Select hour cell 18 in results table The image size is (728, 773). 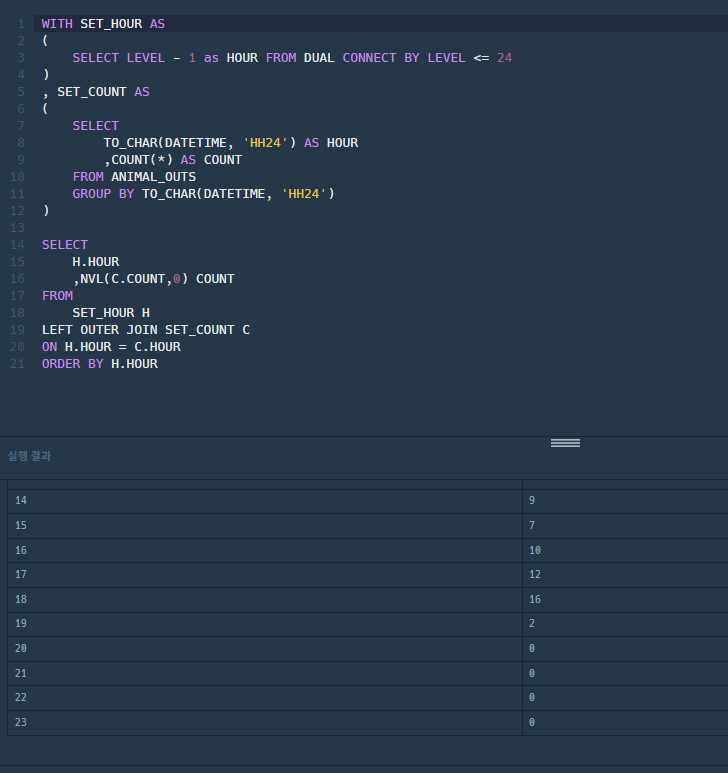coord(265,599)
